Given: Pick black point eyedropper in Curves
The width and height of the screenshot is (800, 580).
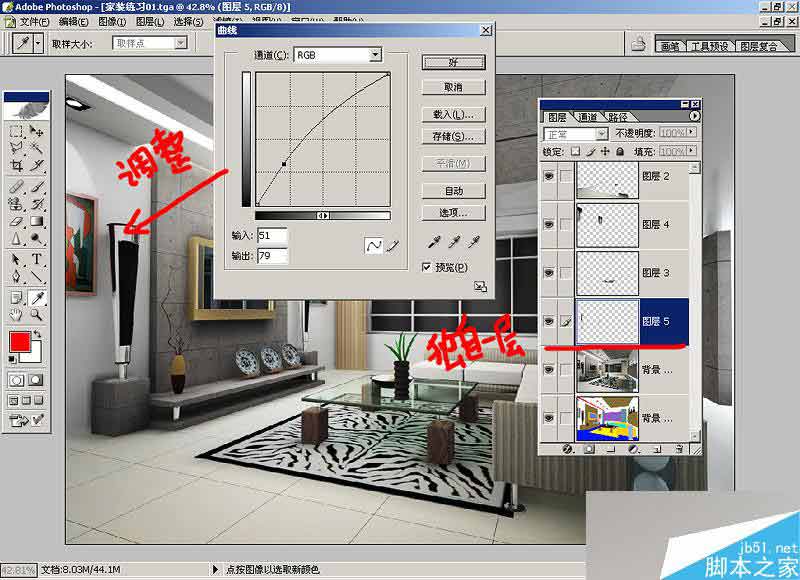Looking at the screenshot, I should tap(434, 242).
